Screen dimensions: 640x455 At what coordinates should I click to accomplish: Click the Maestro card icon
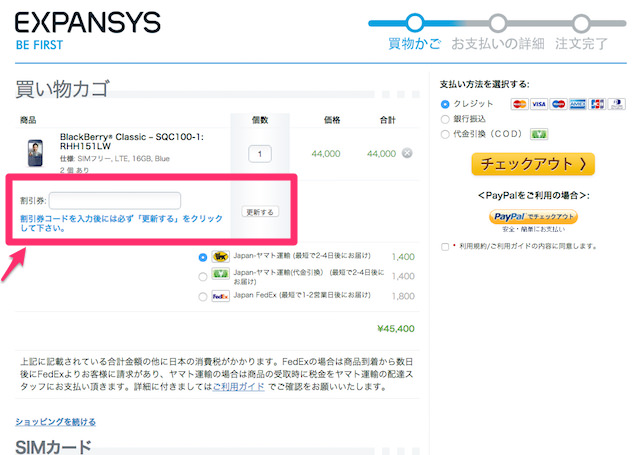[x=558, y=104]
